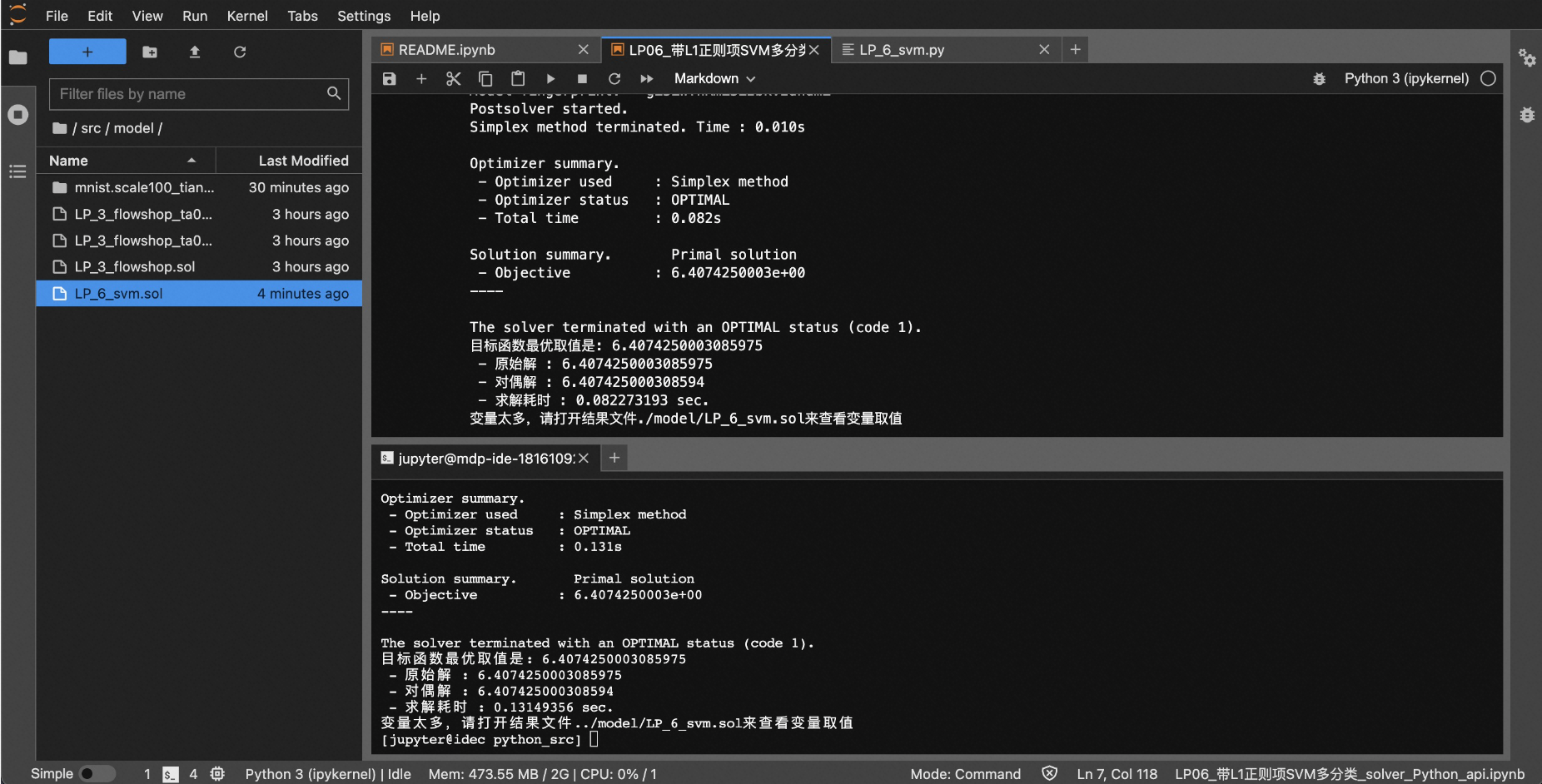This screenshot has width=1542, height=784.
Task: Select the LP_6_svm.sol file
Action: [x=199, y=294]
